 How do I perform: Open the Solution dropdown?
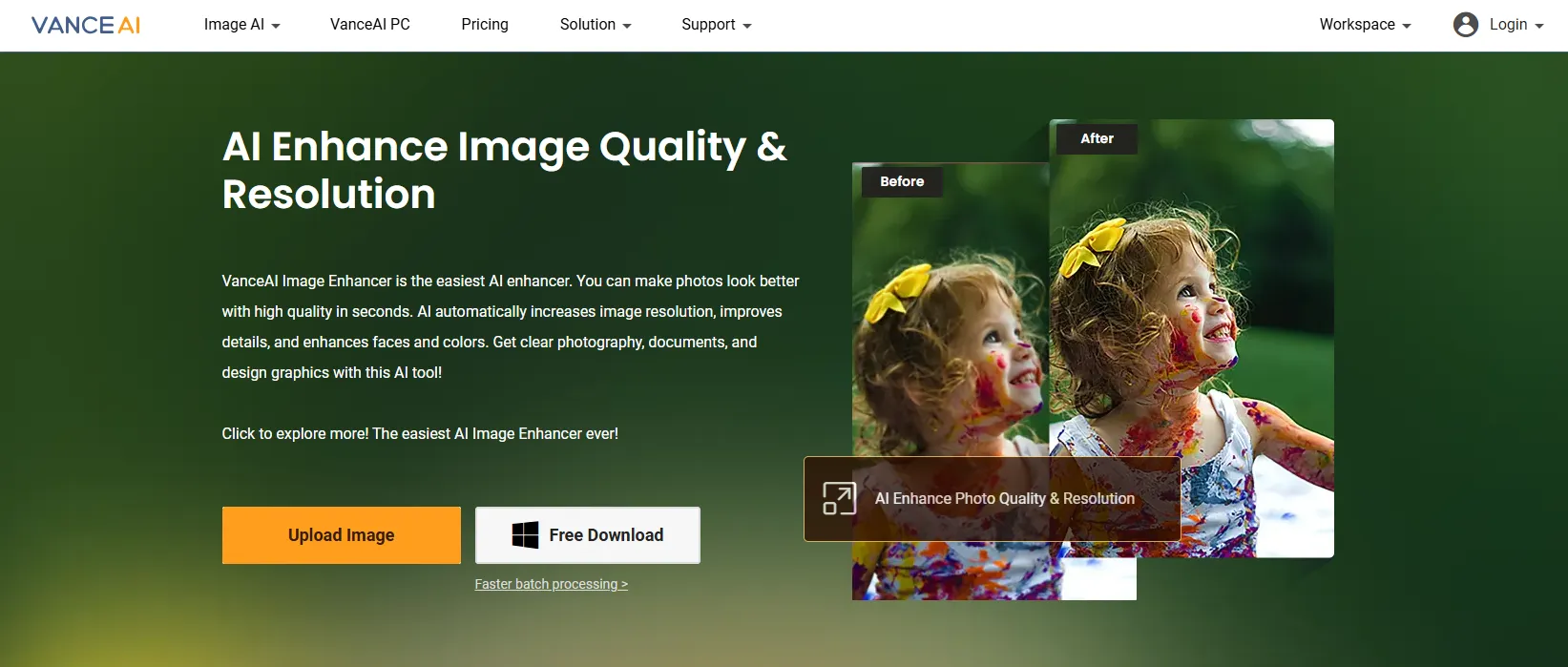(595, 25)
